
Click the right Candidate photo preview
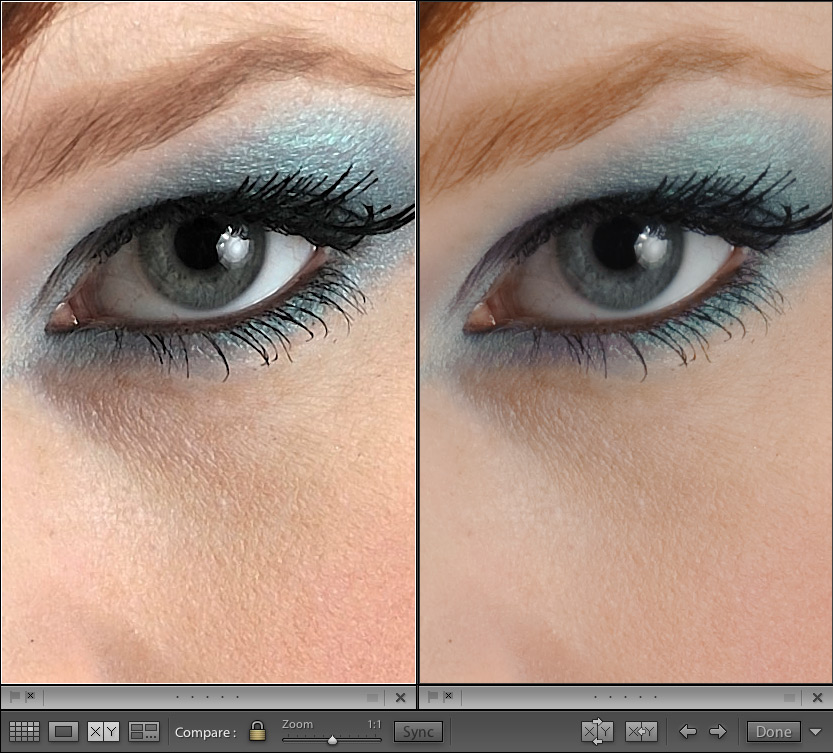pyautogui.click(x=626, y=342)
